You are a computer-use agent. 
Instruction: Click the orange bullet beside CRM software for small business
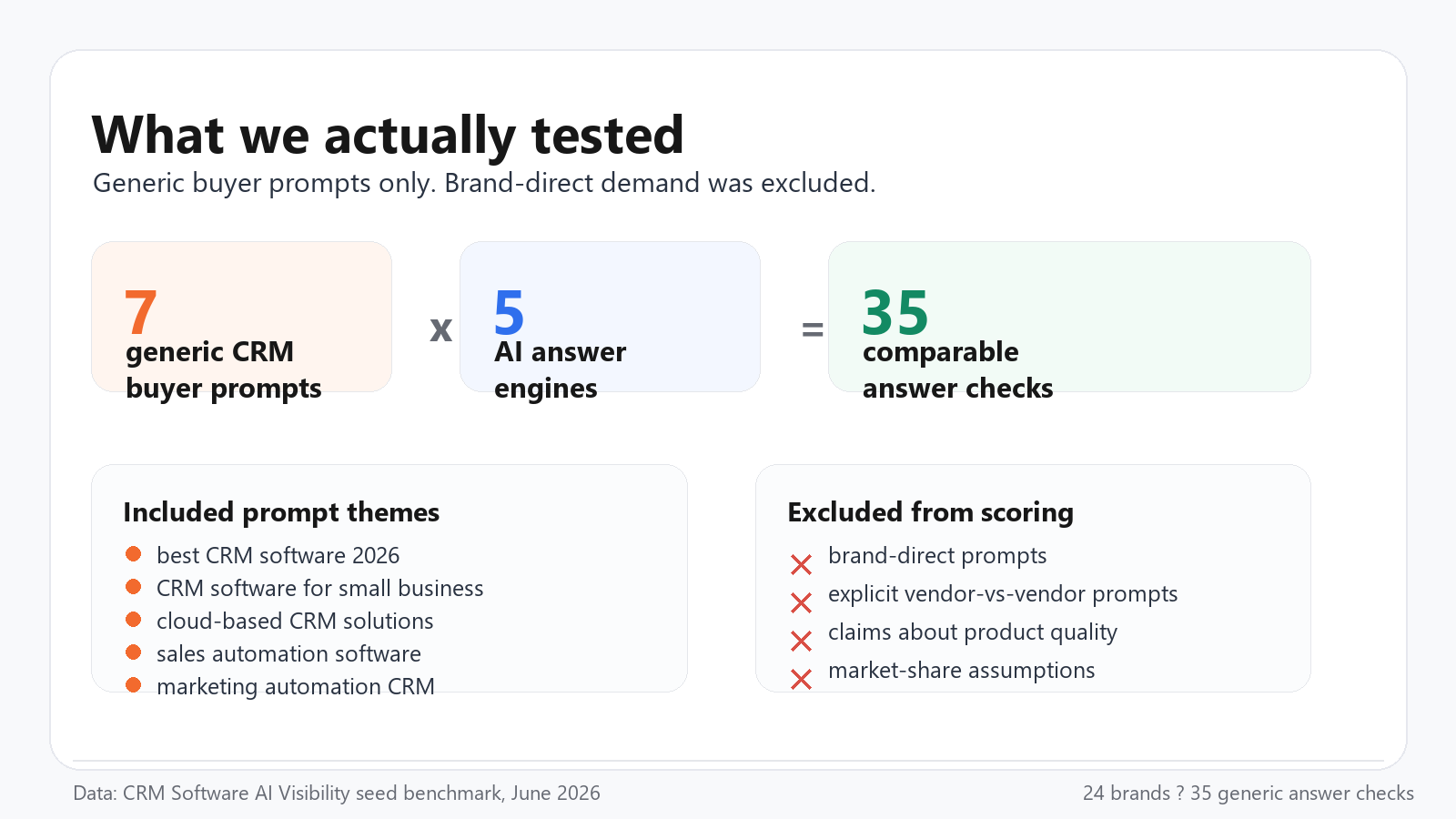tap(134, 587)
